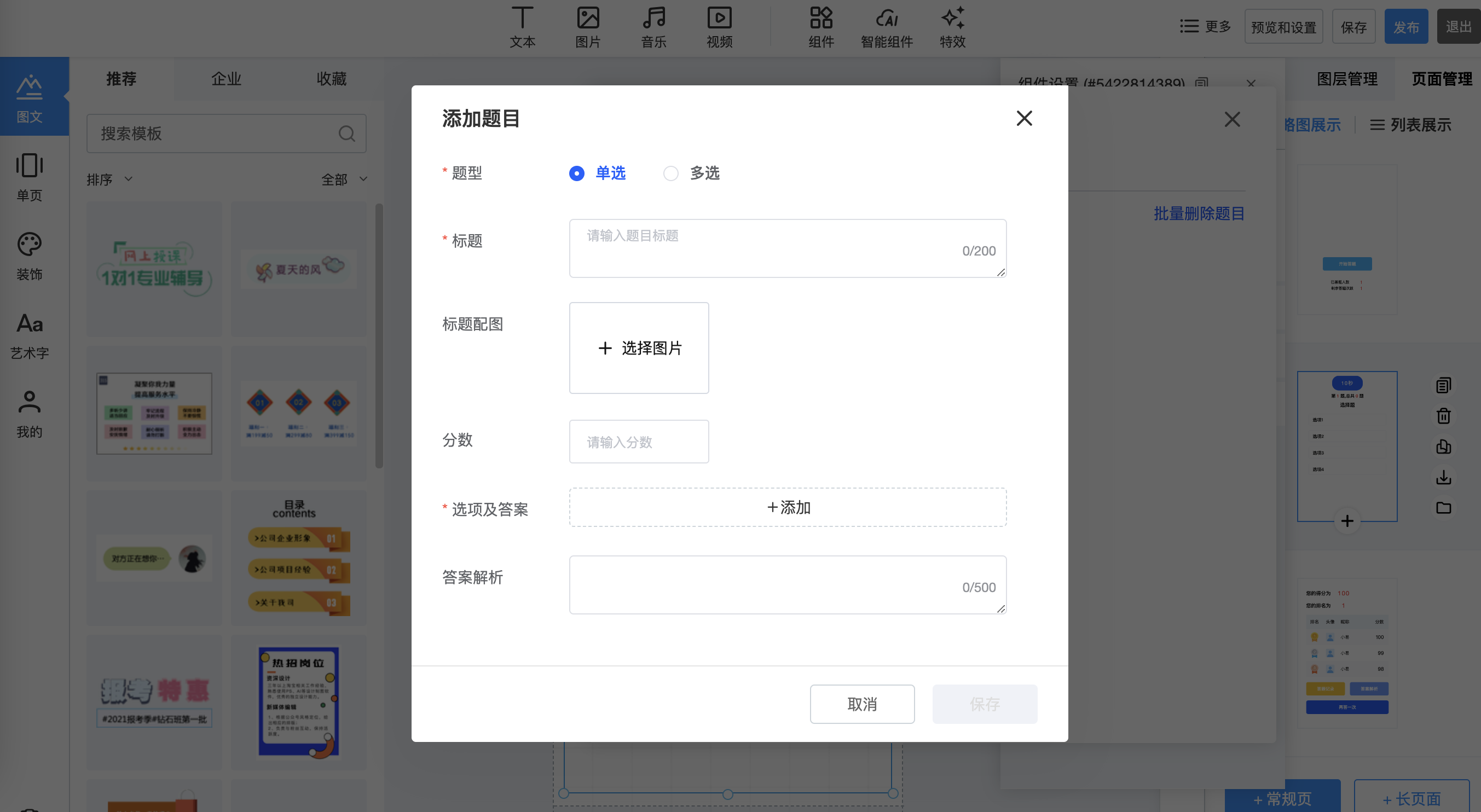Click the plus under selected page thumbnail
This screenshot has height=812, width=1481.
1347,521
